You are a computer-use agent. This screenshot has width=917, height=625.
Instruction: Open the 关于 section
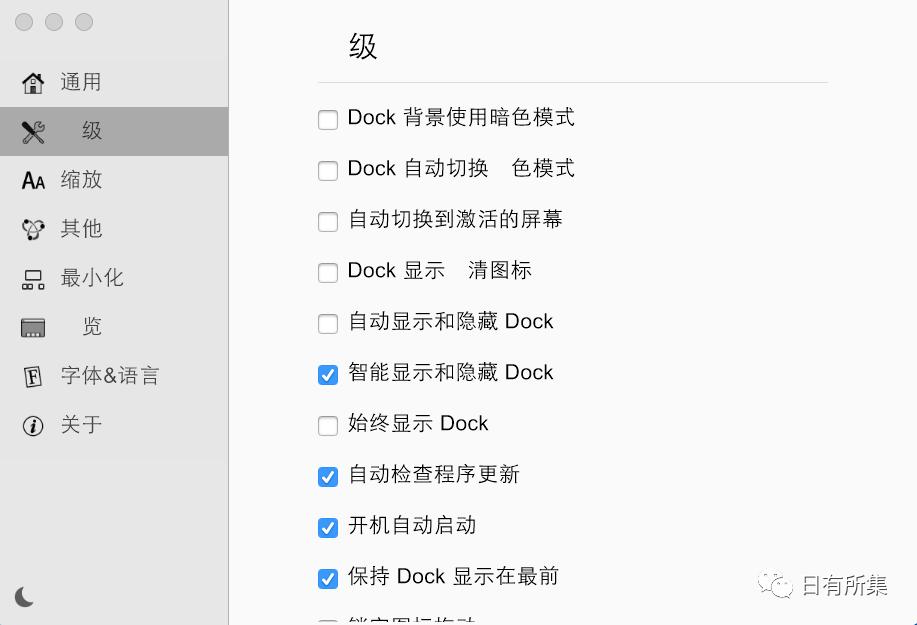click(x=80, y=425)
